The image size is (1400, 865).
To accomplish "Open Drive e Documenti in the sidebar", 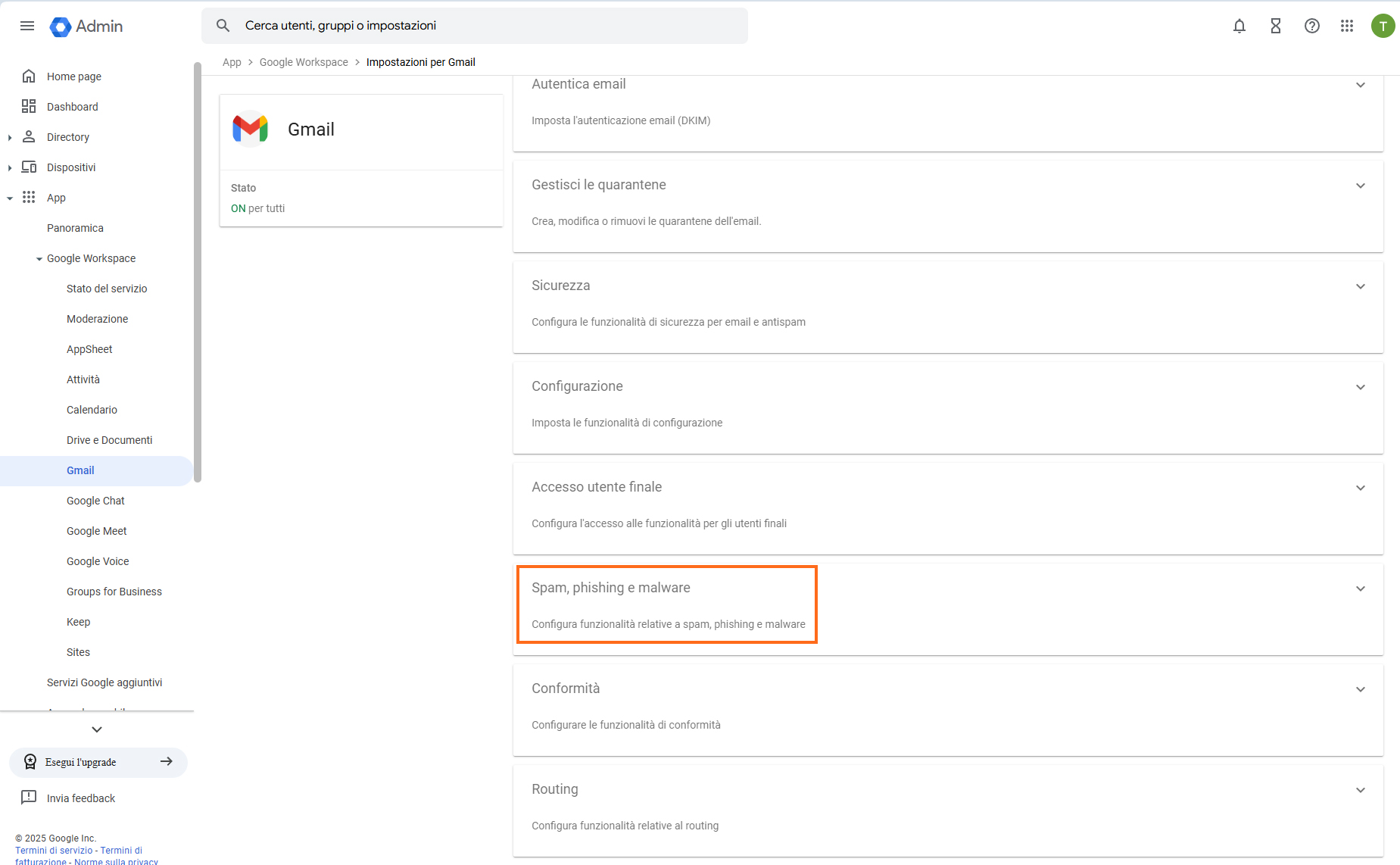I will point(109,440).
